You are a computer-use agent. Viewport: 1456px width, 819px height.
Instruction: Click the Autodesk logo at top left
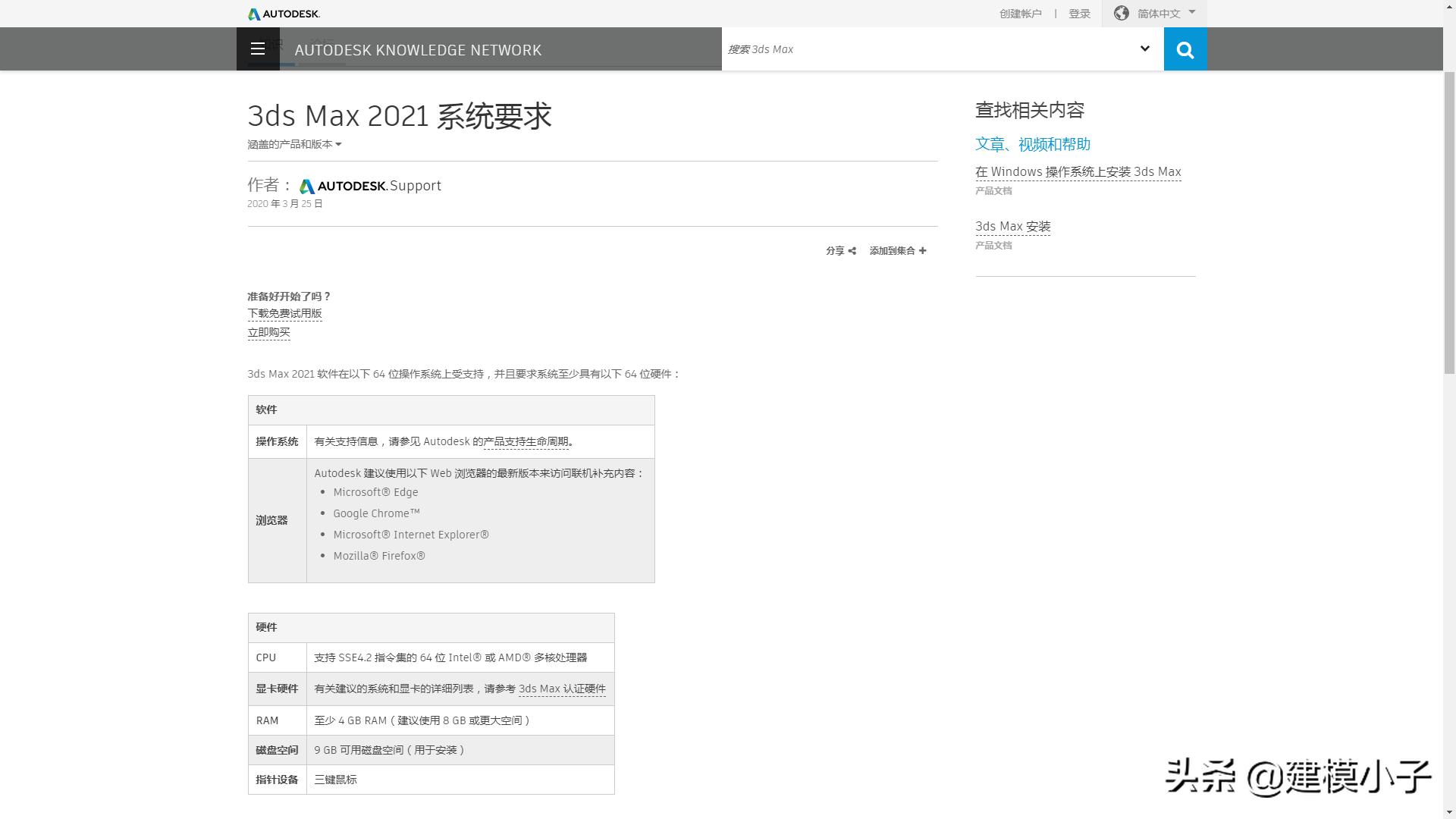point(283,13)
